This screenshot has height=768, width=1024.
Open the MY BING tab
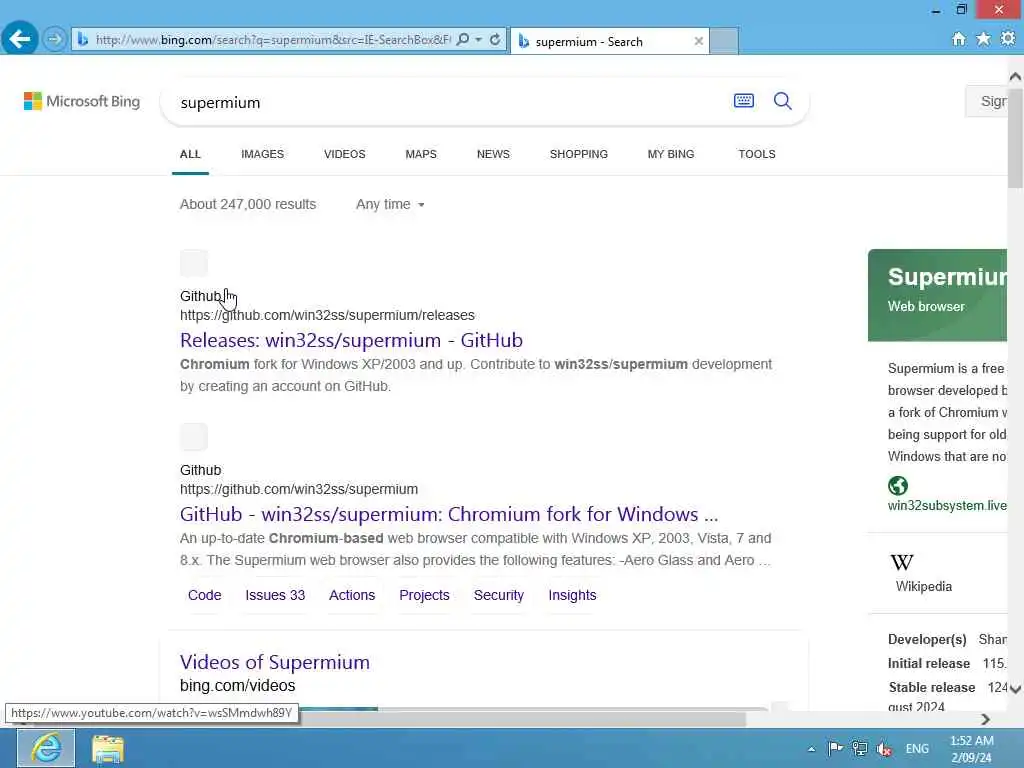point(671,154)
